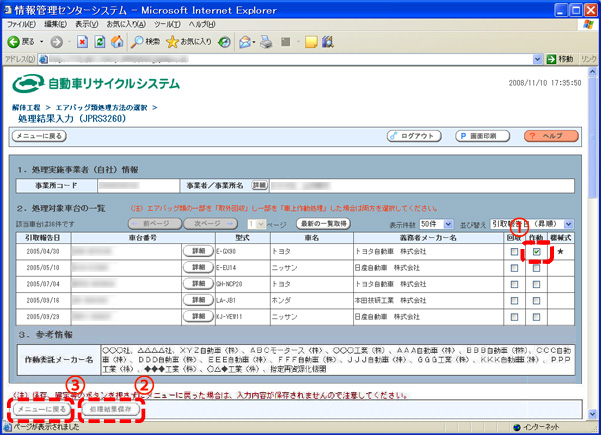
Task: Click the yellow notes toolbar icon
Action: point(311,42)
